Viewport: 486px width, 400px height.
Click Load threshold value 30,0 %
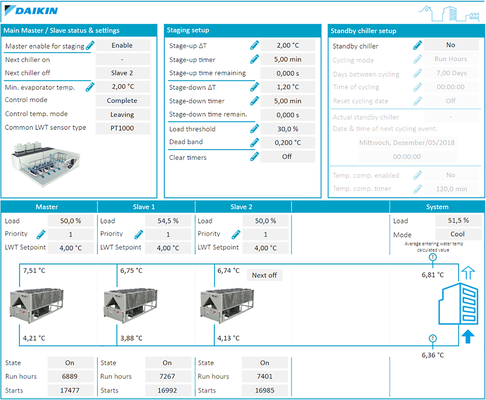tap(288, 129)
